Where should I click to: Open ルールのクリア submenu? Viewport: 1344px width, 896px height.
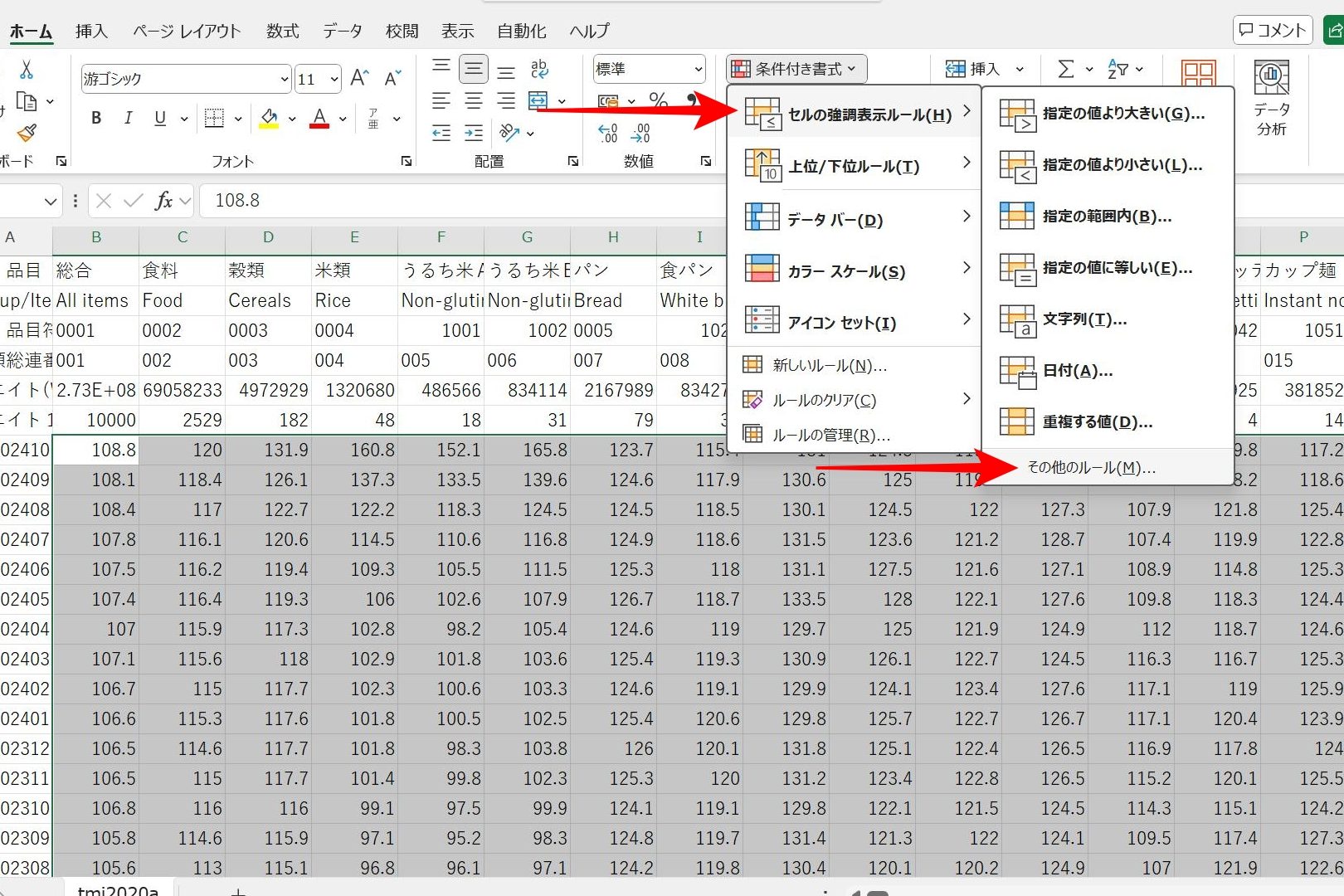855,400
